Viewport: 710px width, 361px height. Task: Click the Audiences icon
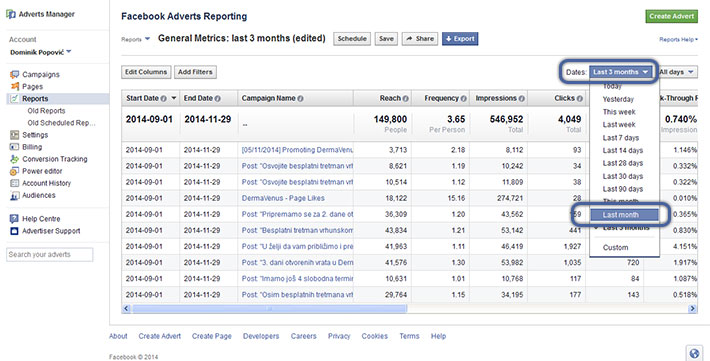click(x=14, y=195)
